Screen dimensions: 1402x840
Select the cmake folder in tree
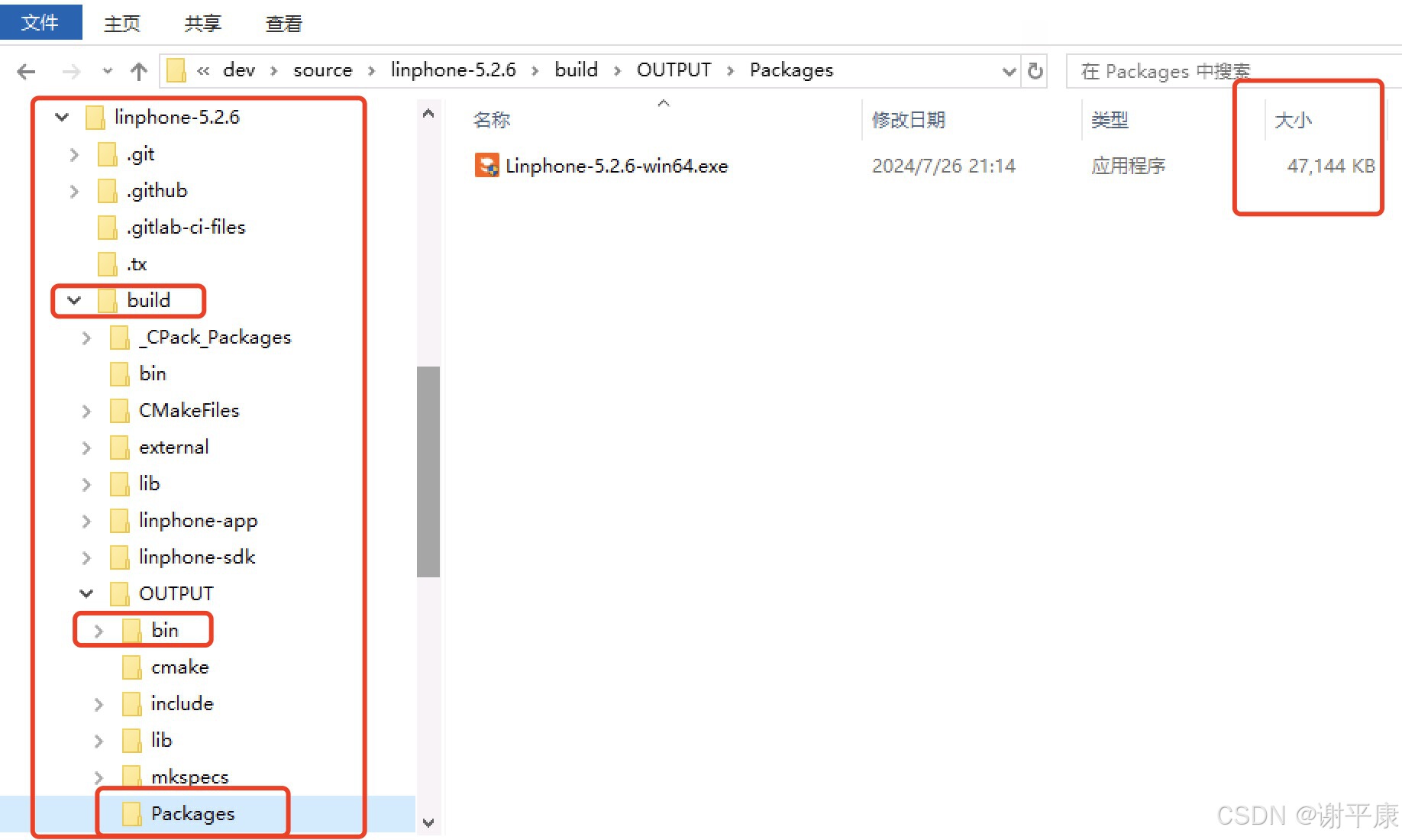179,667
